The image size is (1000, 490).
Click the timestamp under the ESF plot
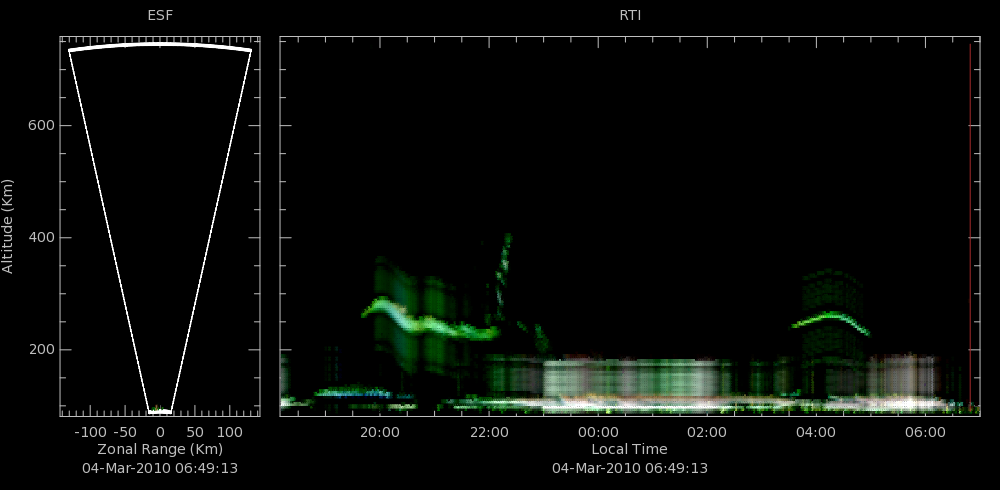[x=160, y=468]
